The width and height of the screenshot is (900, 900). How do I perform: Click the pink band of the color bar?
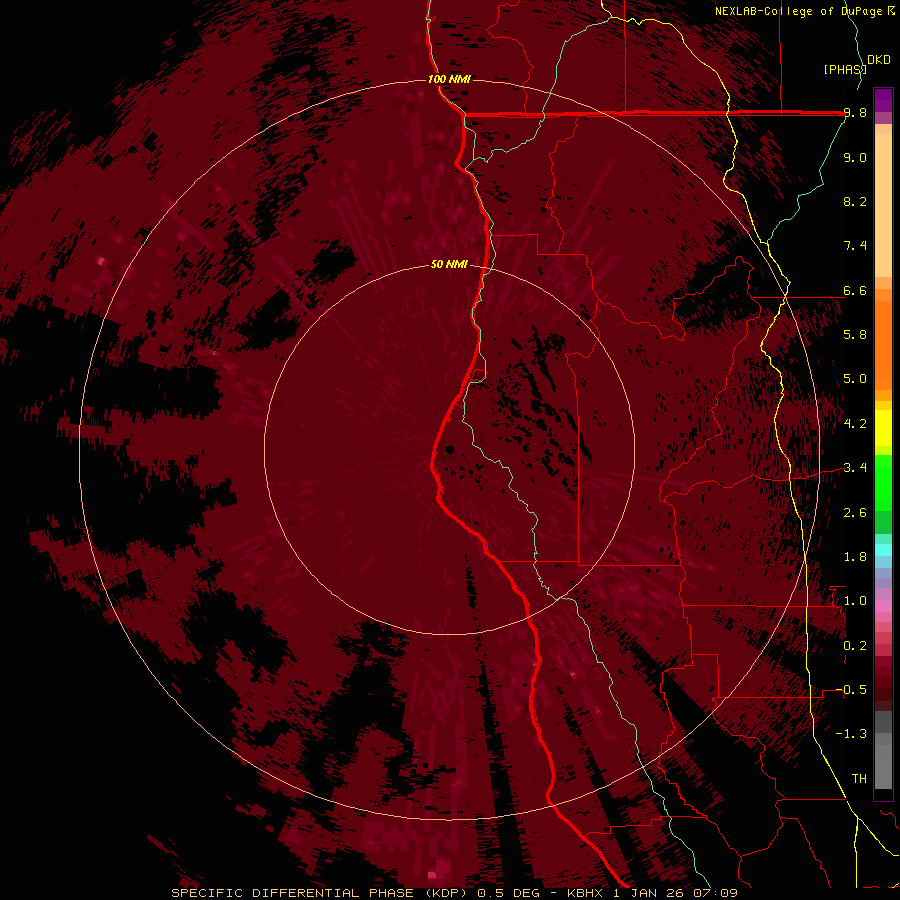coord(883,606)
